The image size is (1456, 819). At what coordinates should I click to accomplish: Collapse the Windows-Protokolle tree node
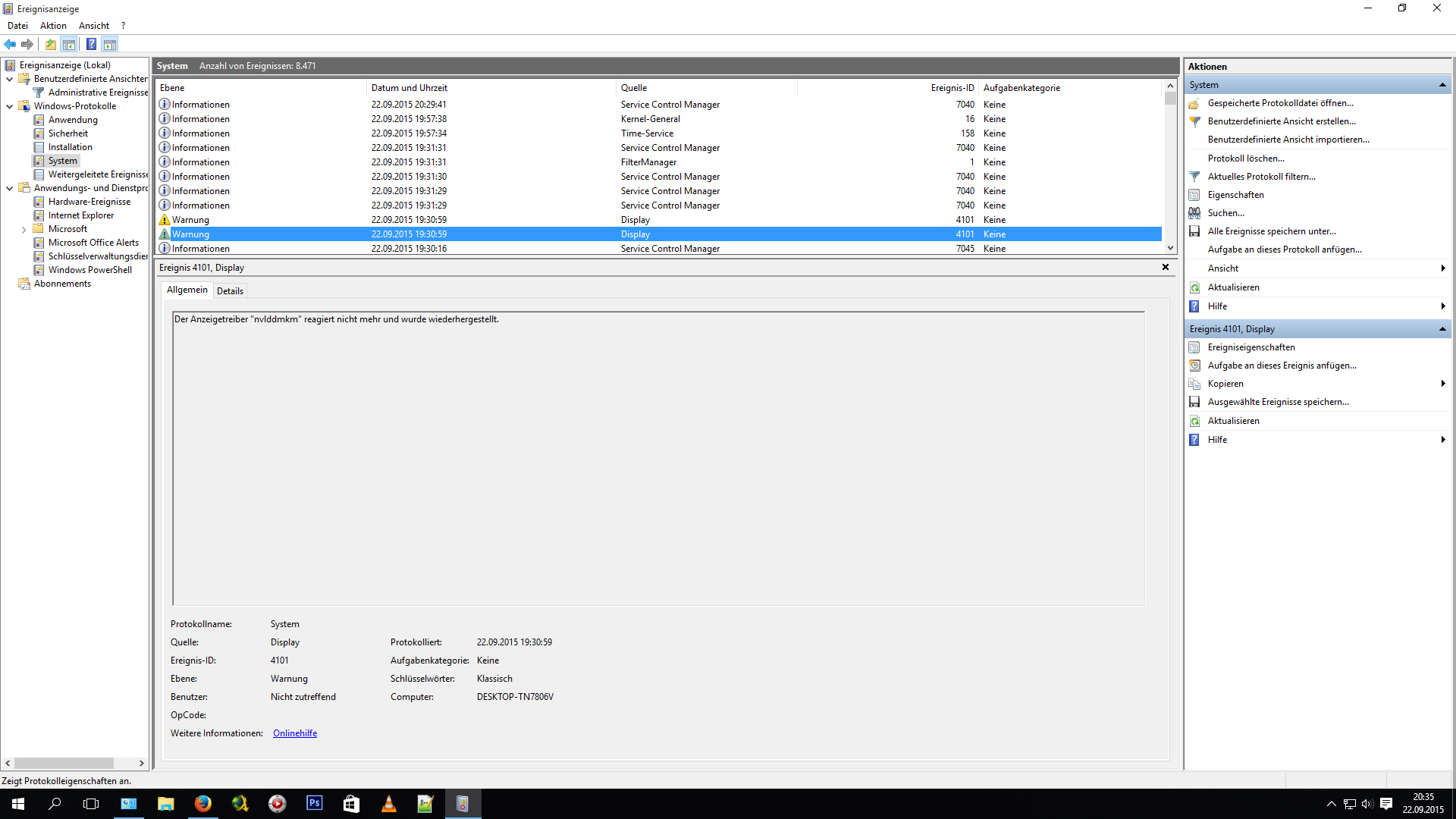click(x=9, y=106)
